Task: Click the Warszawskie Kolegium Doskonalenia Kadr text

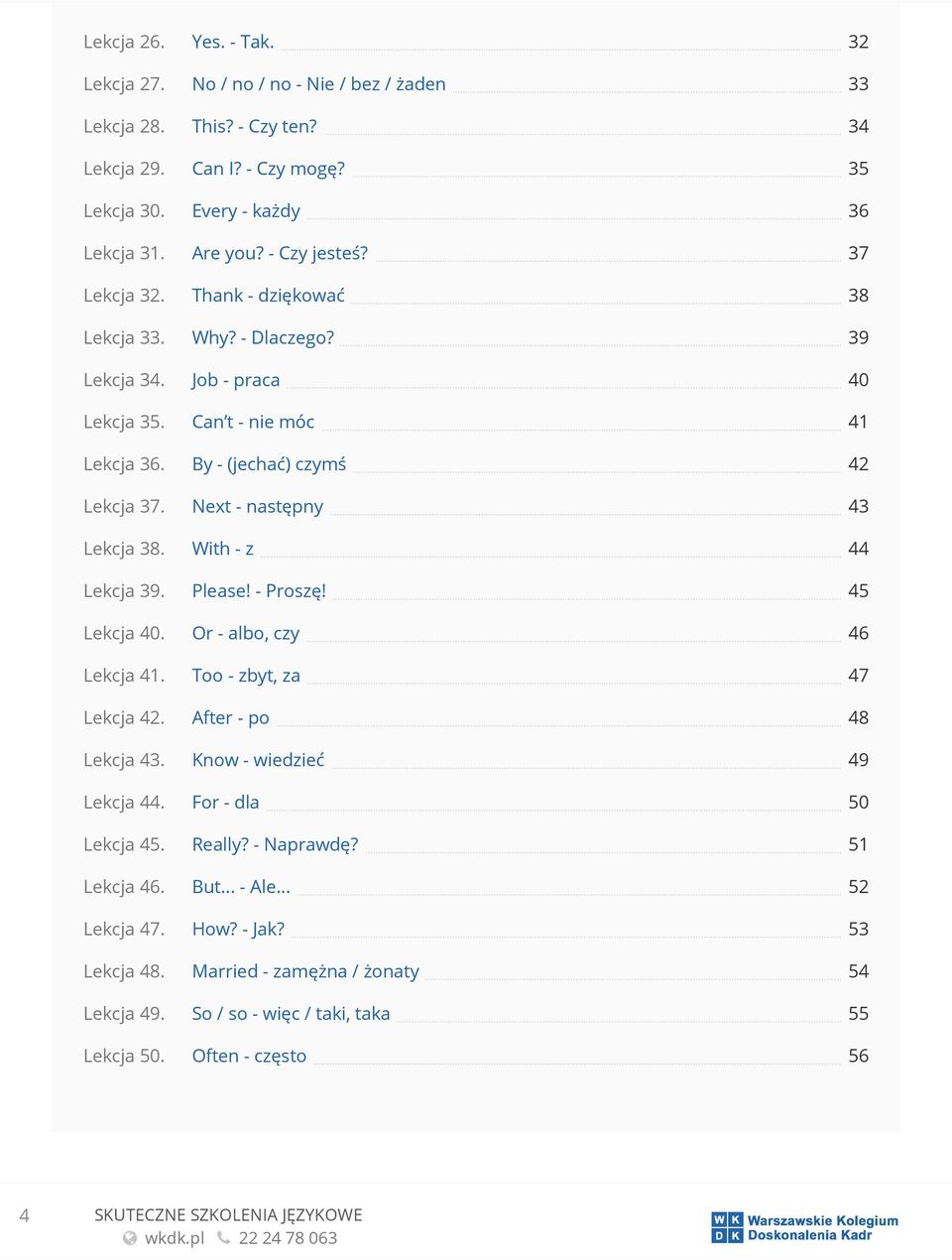Action: click(x=822, y=1228)
